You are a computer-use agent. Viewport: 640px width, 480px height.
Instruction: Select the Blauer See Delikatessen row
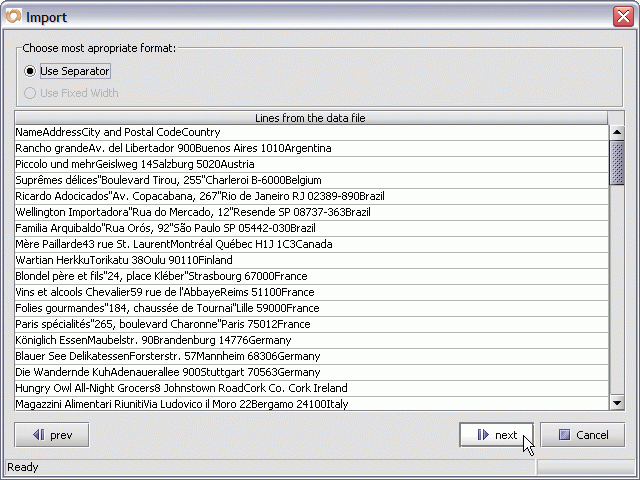[311, 356]
